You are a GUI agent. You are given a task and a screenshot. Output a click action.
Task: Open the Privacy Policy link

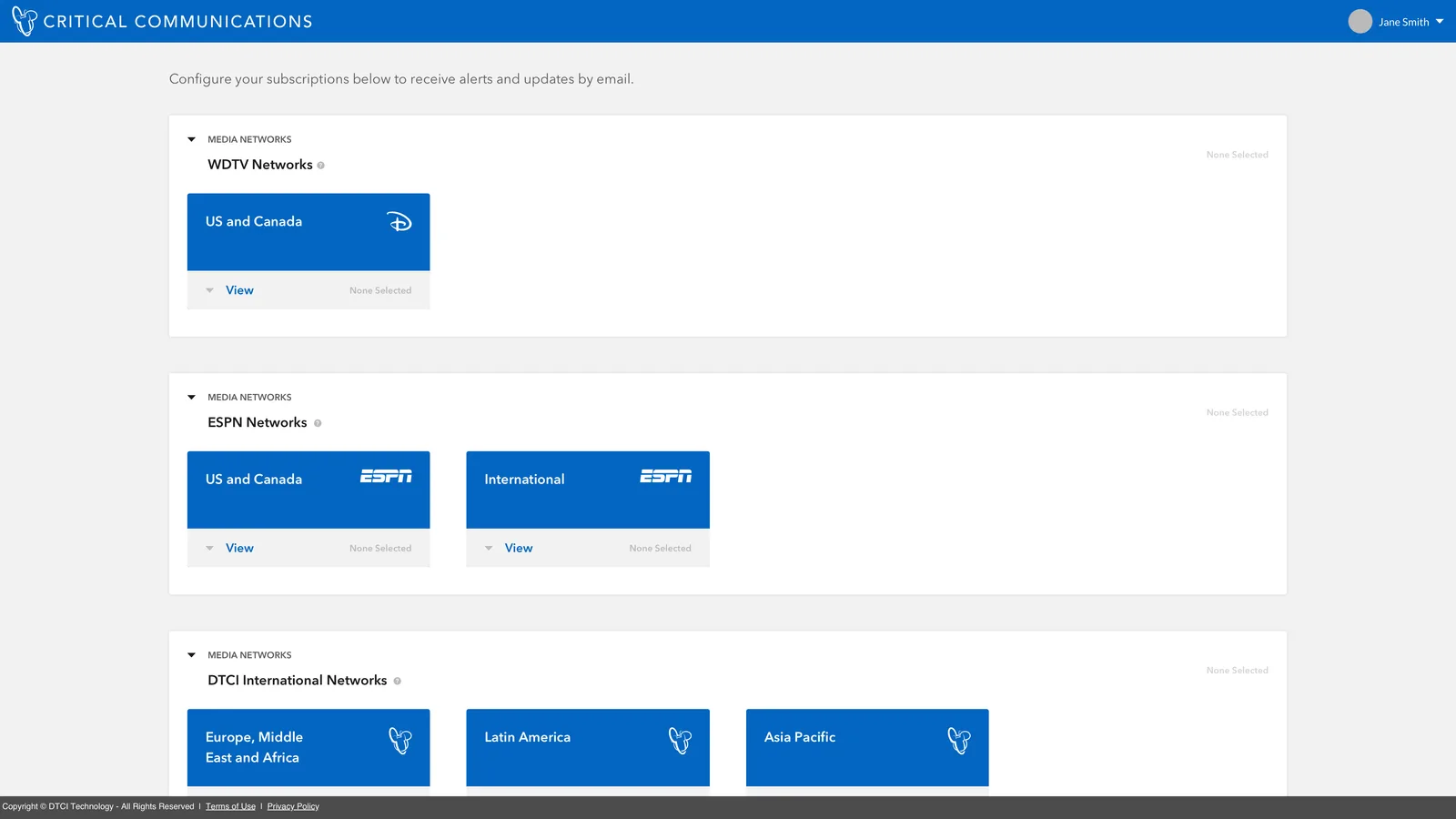tap(293, 806)
